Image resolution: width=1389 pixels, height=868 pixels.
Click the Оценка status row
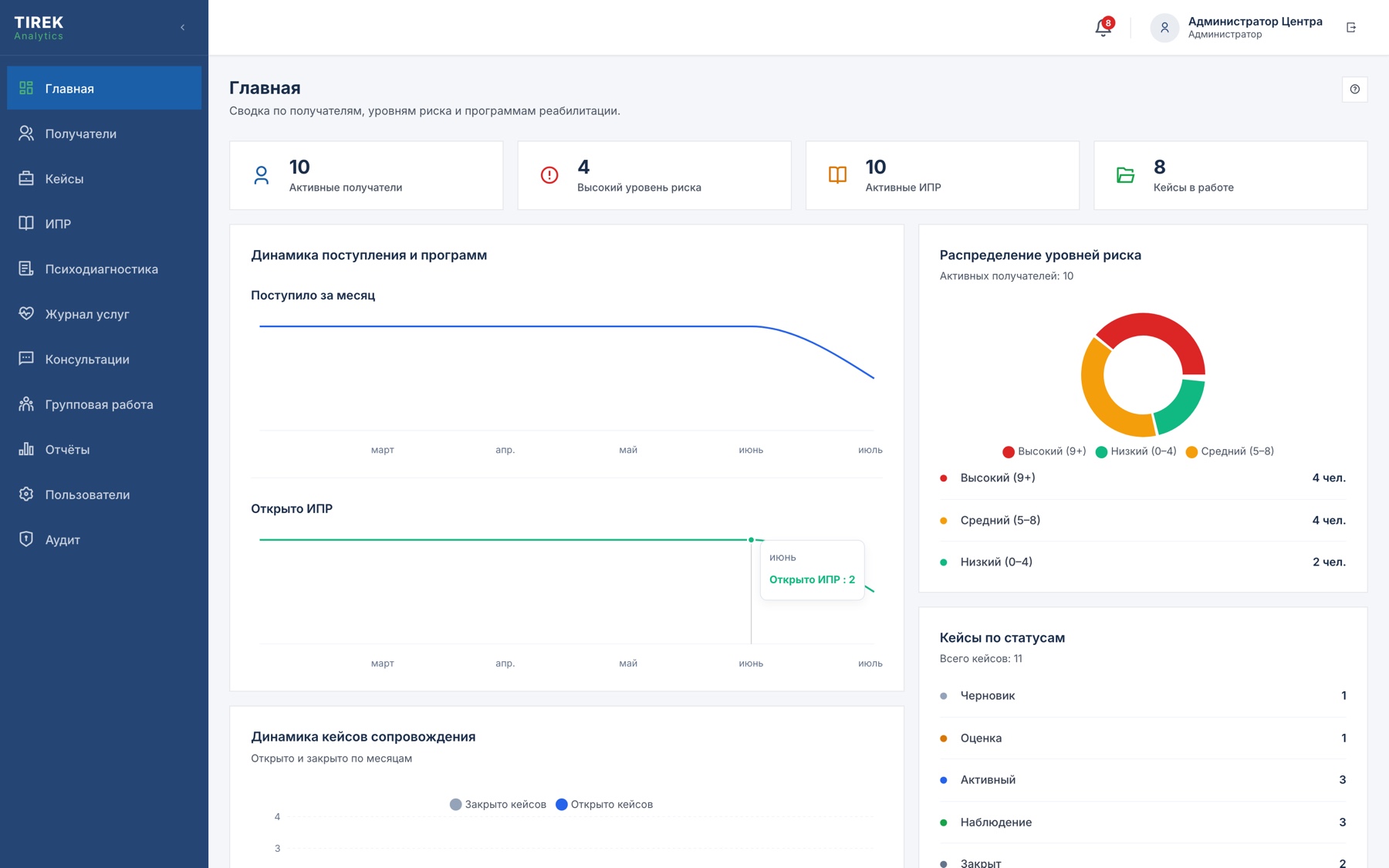(x=1143, y=738)
